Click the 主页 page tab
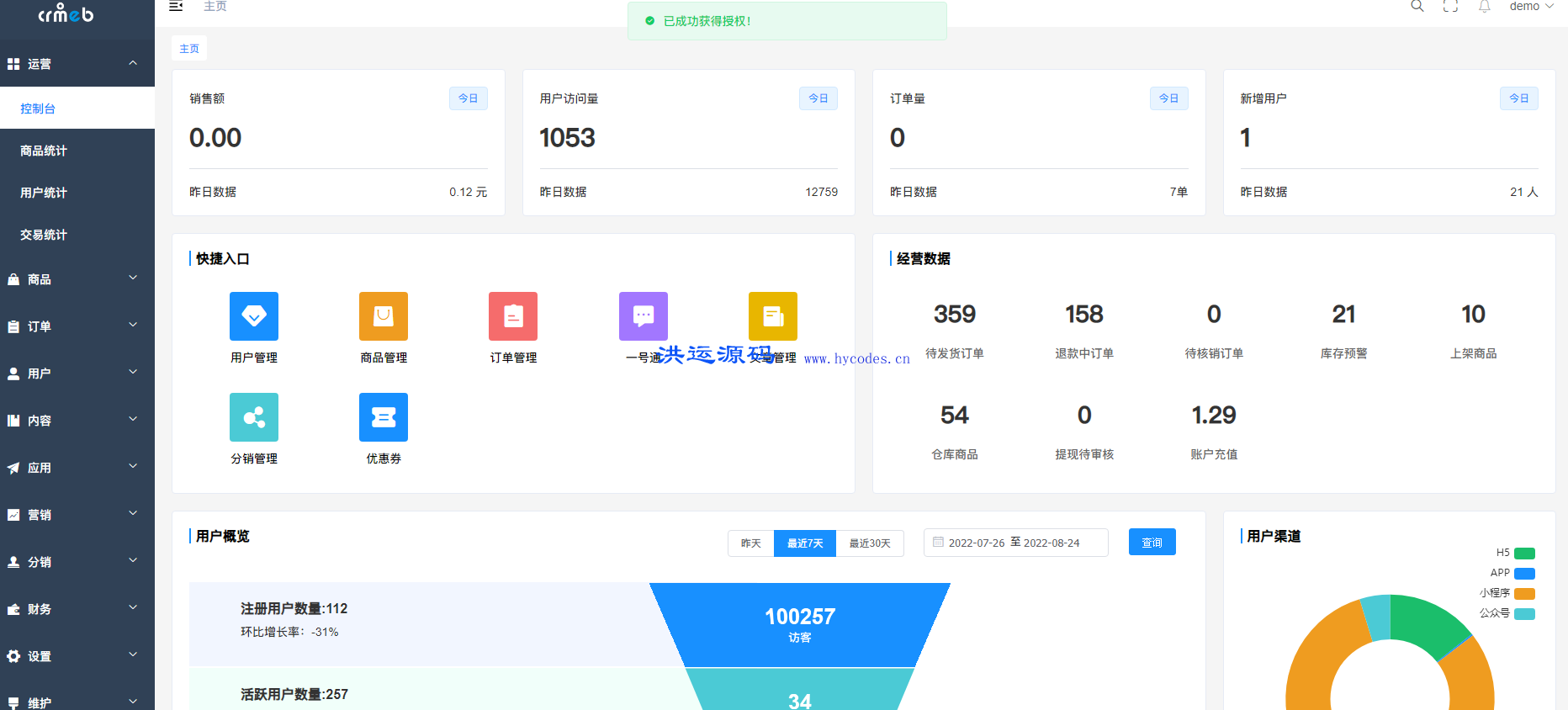The width and height of the screenshot is (1568, 710). pos(189,49)
